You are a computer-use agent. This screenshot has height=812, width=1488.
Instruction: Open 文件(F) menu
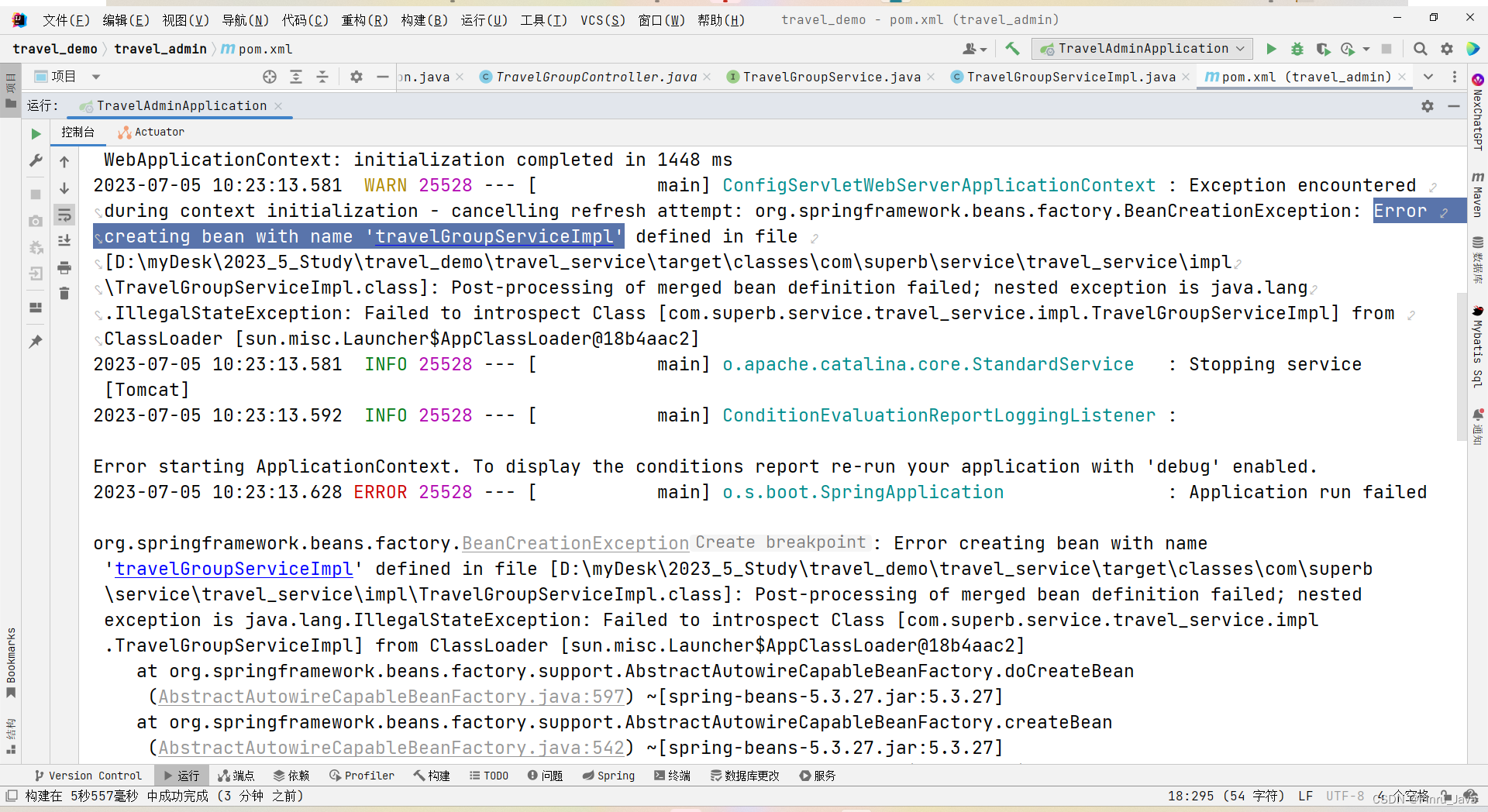(x=66, y=20)
